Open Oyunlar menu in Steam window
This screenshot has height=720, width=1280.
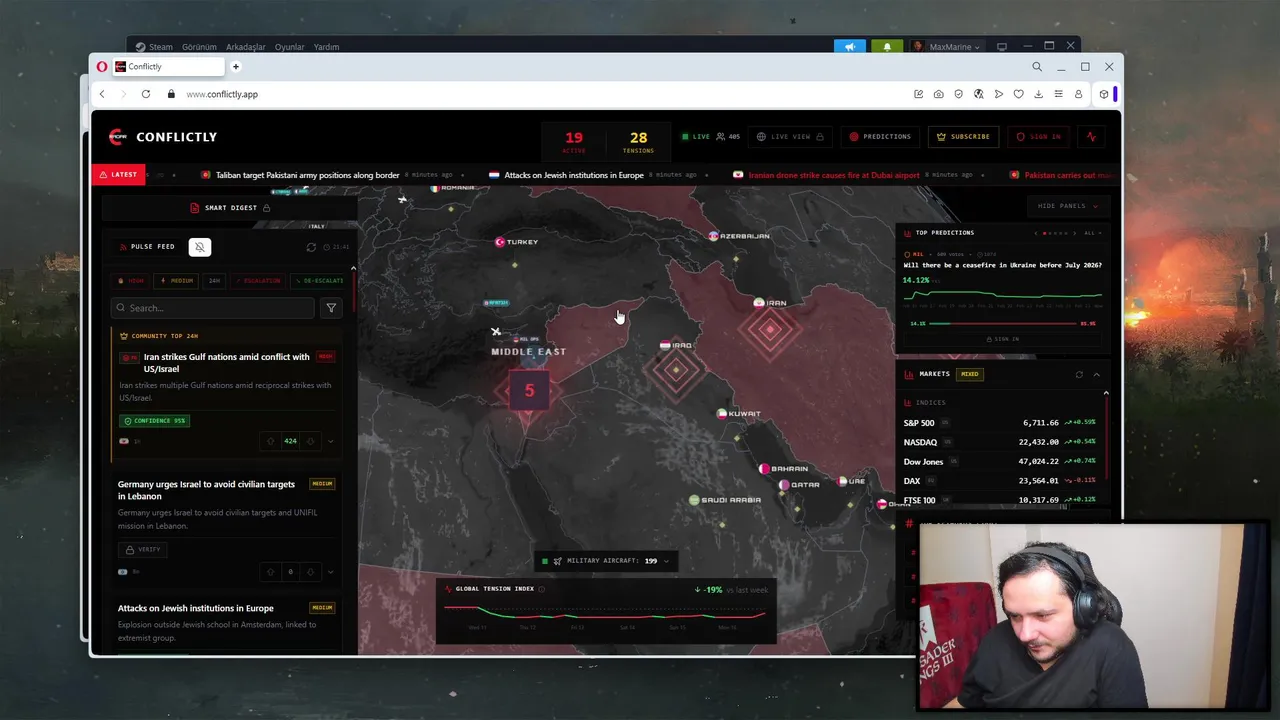(290, 47)
